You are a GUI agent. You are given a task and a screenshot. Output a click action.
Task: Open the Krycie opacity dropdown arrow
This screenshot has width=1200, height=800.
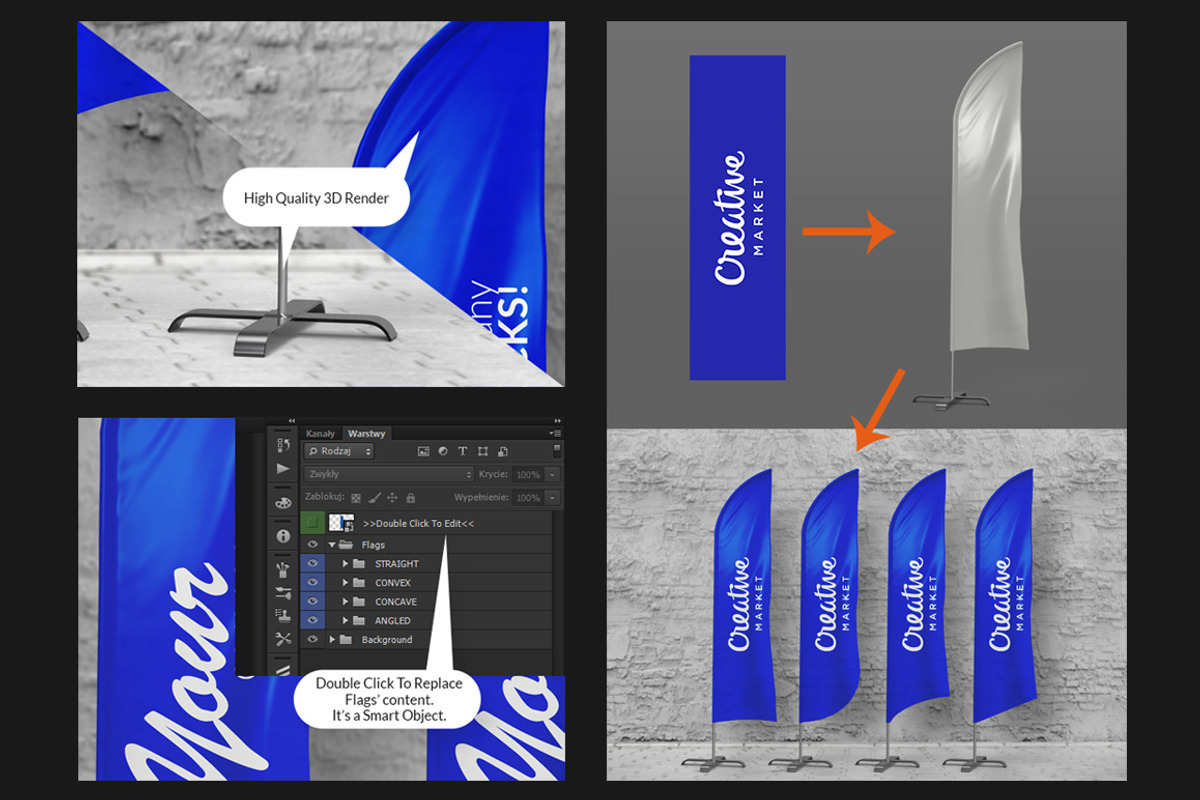pyautogui.click(x=552, y=475)
